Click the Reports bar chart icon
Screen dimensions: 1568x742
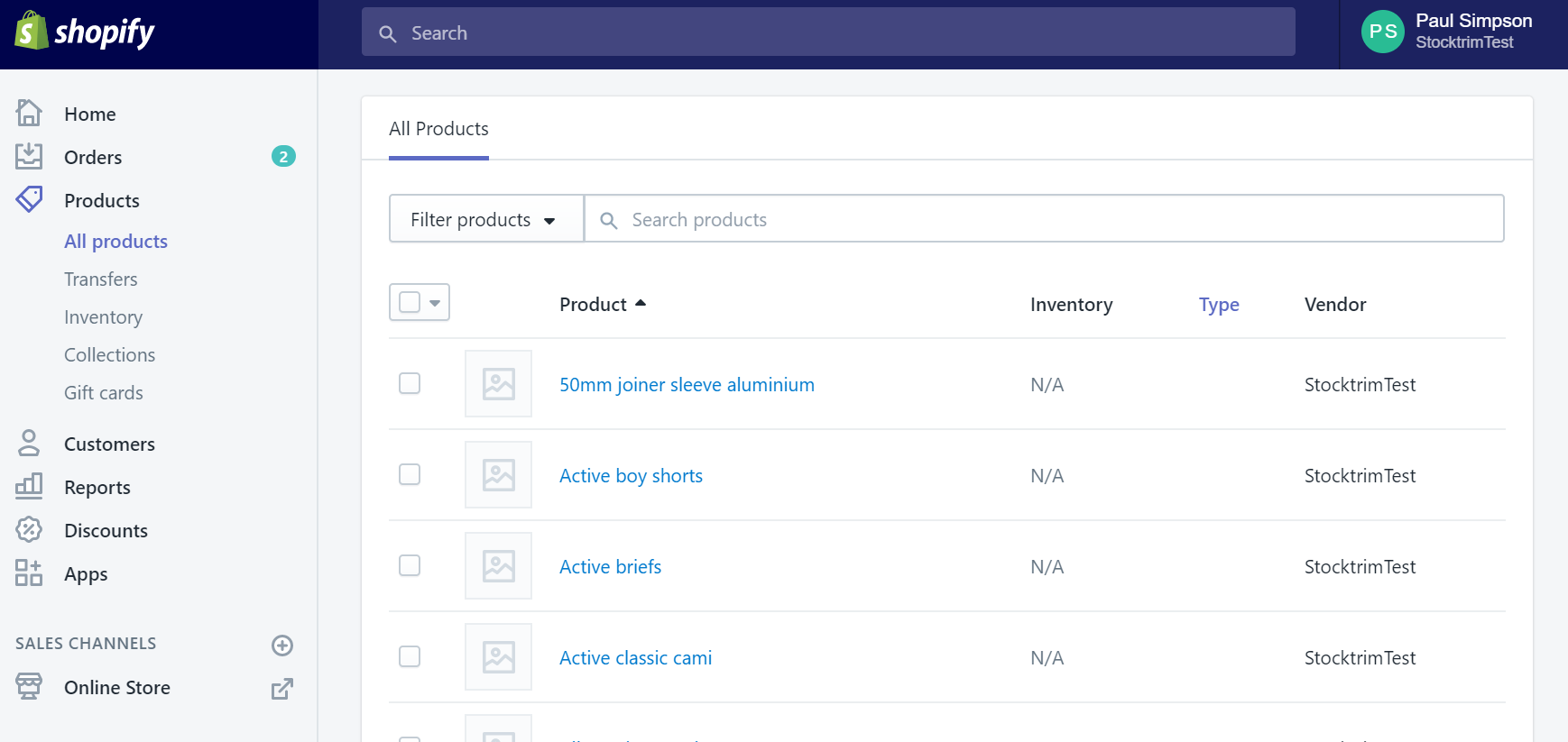(x=29, y=486)
